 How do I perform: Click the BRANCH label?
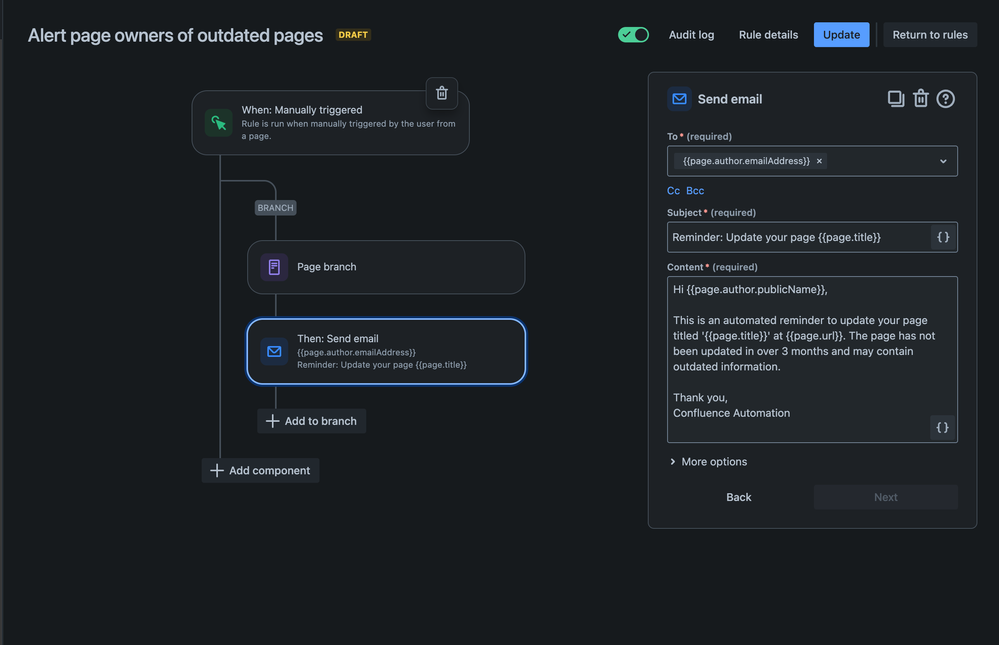(275, 208)
